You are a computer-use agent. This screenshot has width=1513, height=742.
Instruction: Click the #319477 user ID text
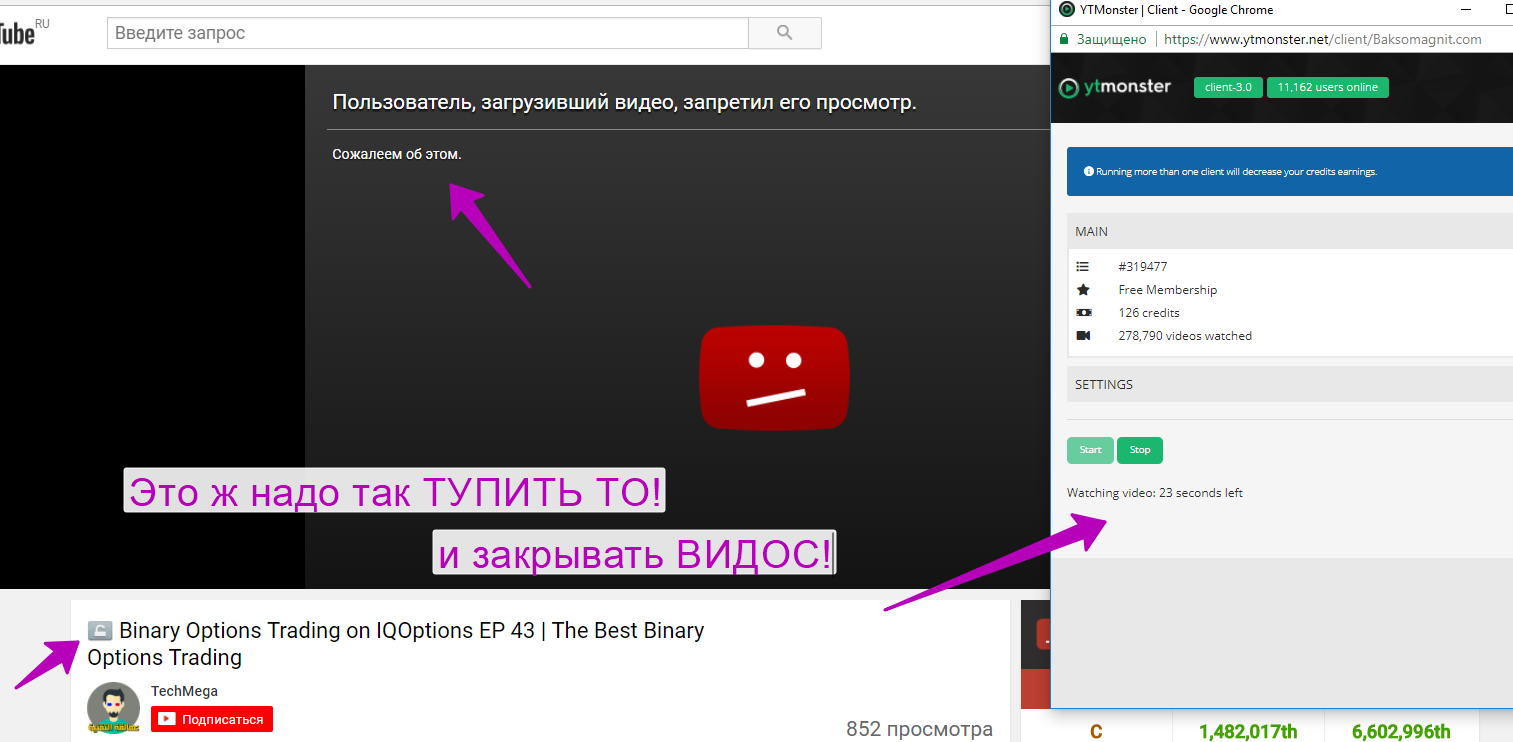(1142, 267)
